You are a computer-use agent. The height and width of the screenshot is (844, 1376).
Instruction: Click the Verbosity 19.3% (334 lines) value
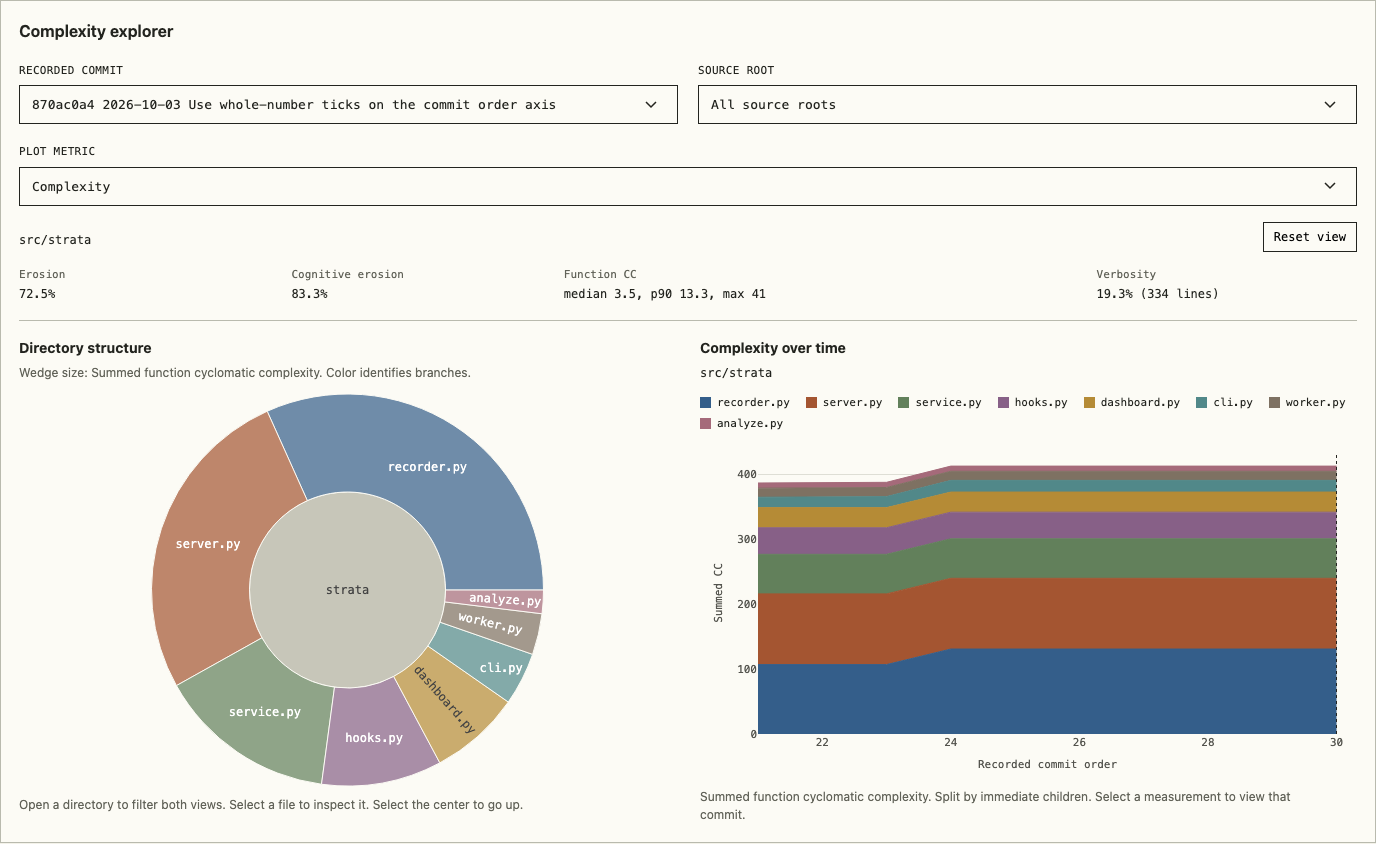1157,294
